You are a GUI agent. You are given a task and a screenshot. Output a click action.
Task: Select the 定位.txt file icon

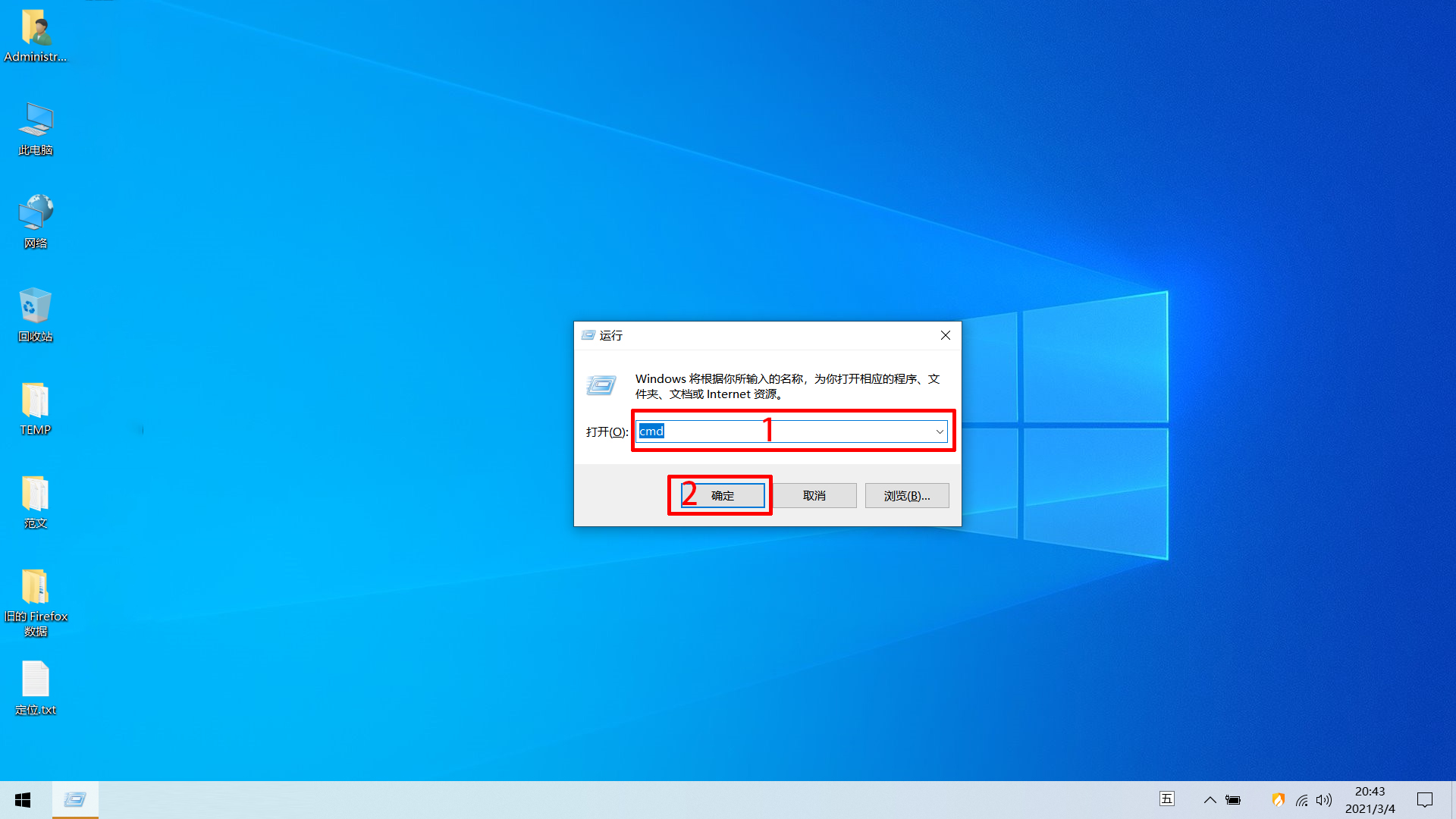[35, 689]
